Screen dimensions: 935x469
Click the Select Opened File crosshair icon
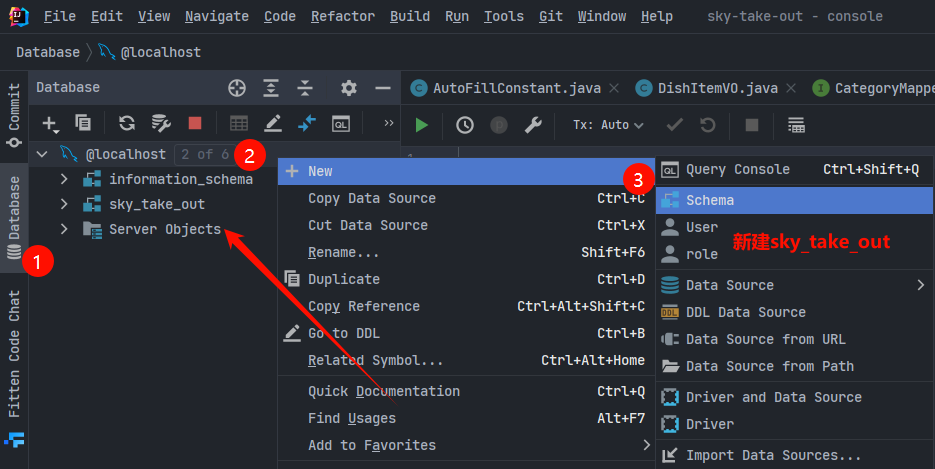tap(237, 88)
